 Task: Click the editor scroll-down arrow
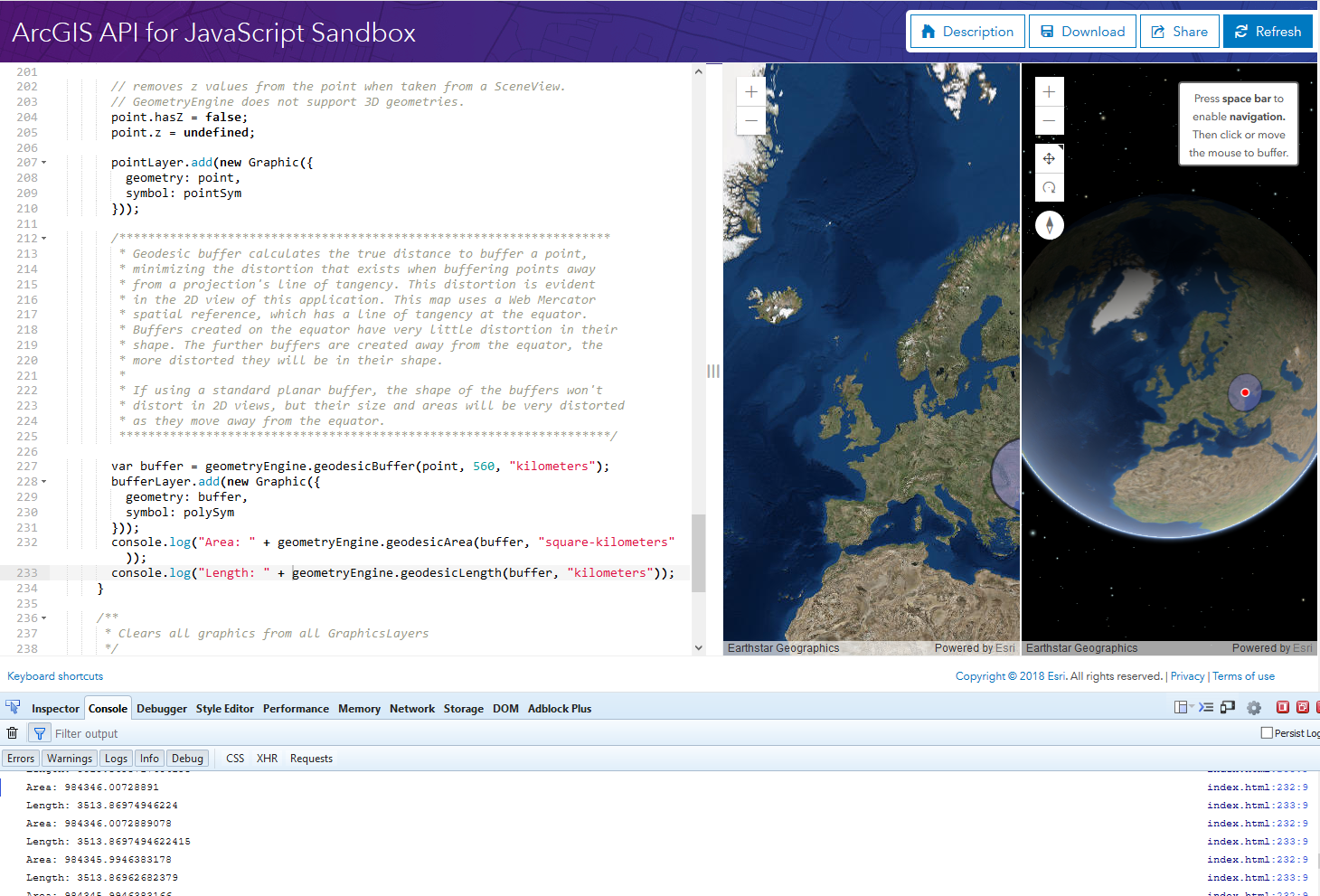[x=698, y=647]
